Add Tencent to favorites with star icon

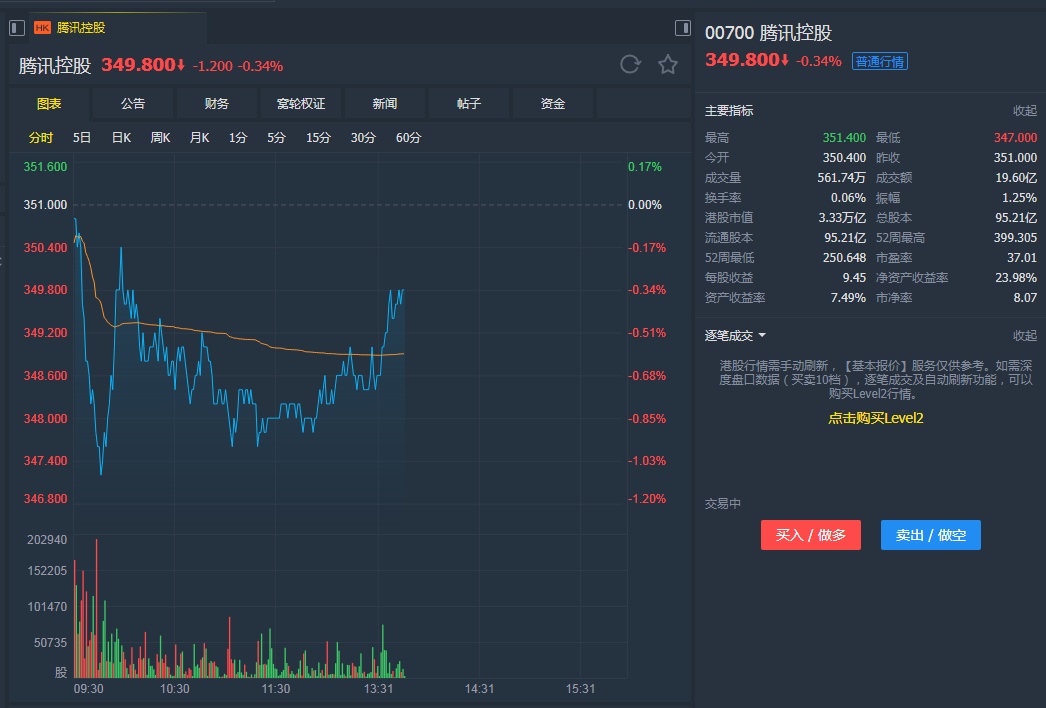coord(668,65)
